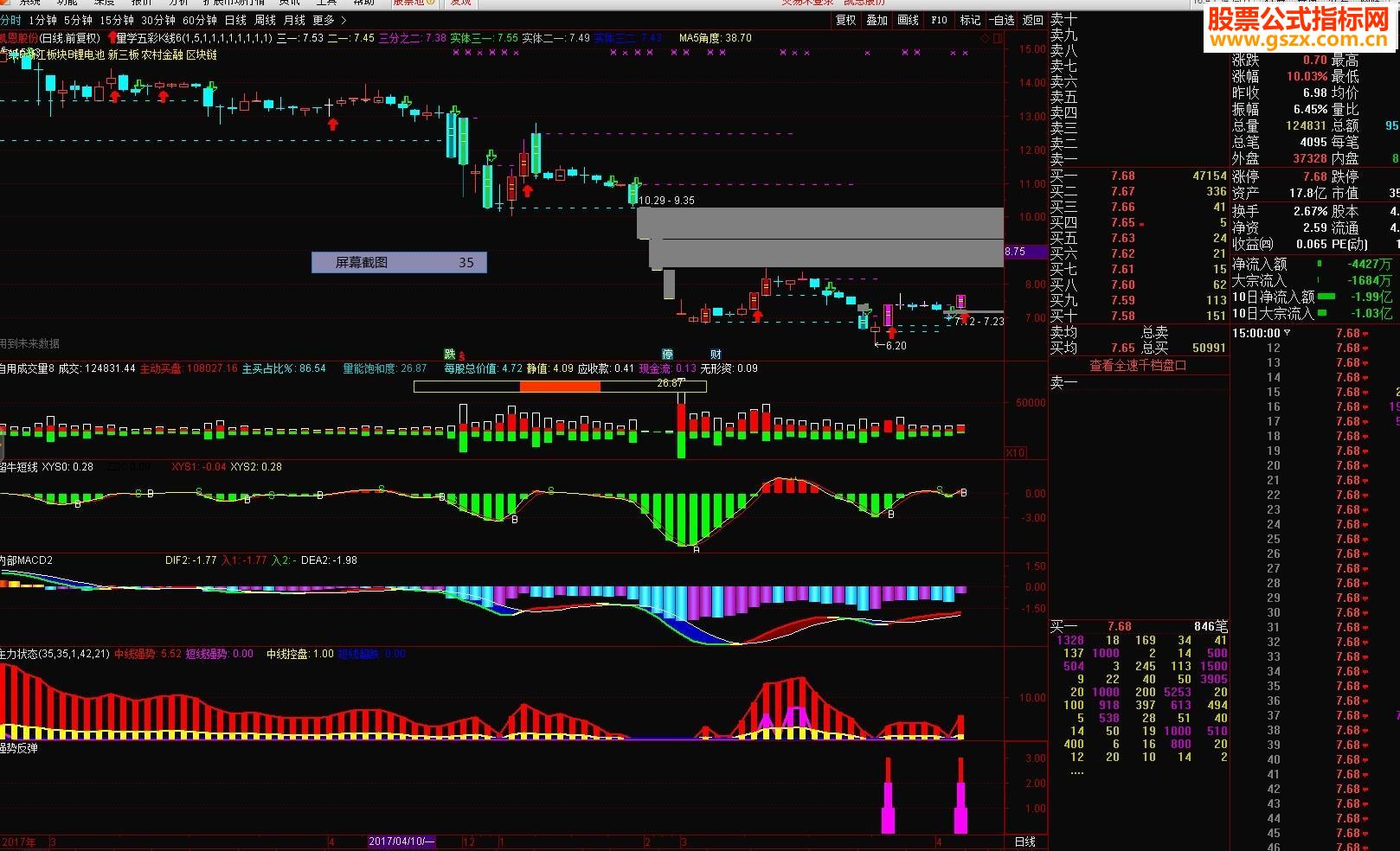This screenshot has height=851, width=1400.
Task: Select the 60分钟 timeframe tab
Action: [x=200, y=20]
